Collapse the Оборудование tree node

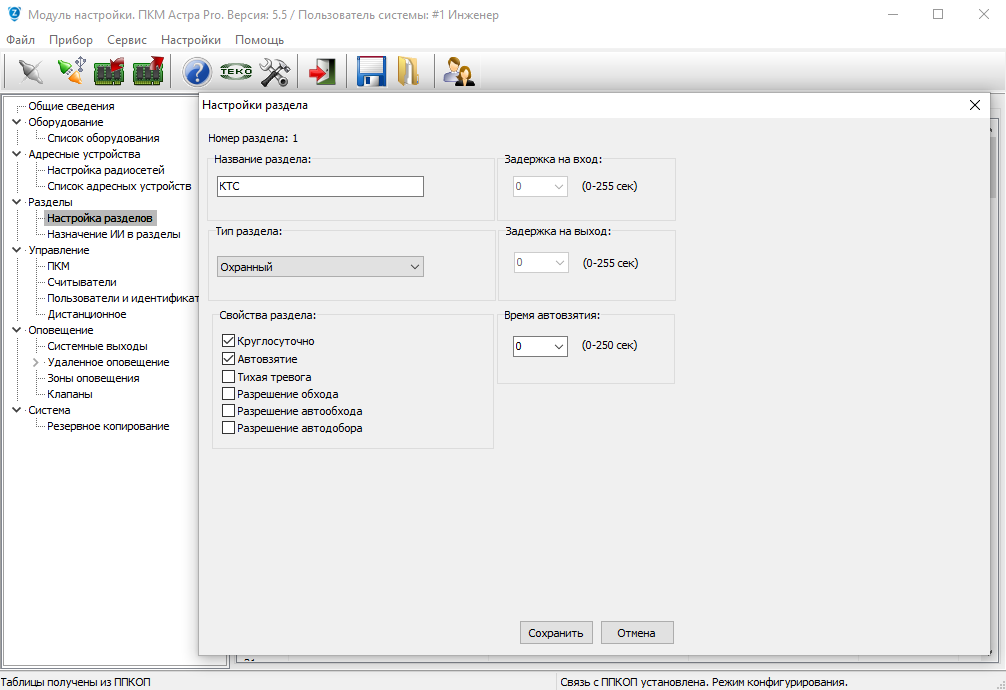(x=17, y=122)
